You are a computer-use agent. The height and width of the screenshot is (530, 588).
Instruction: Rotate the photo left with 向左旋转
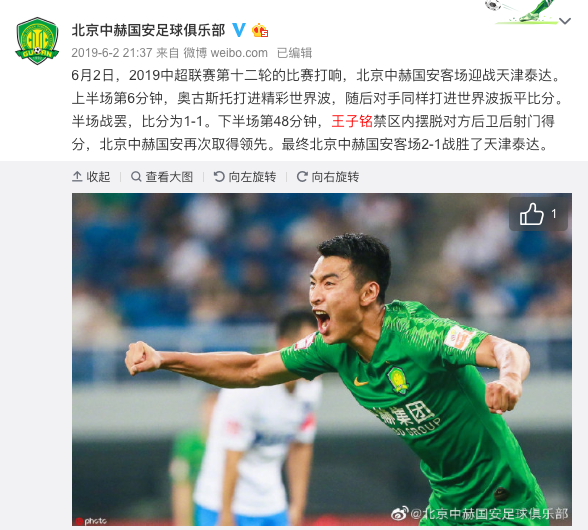click(244, 176)
